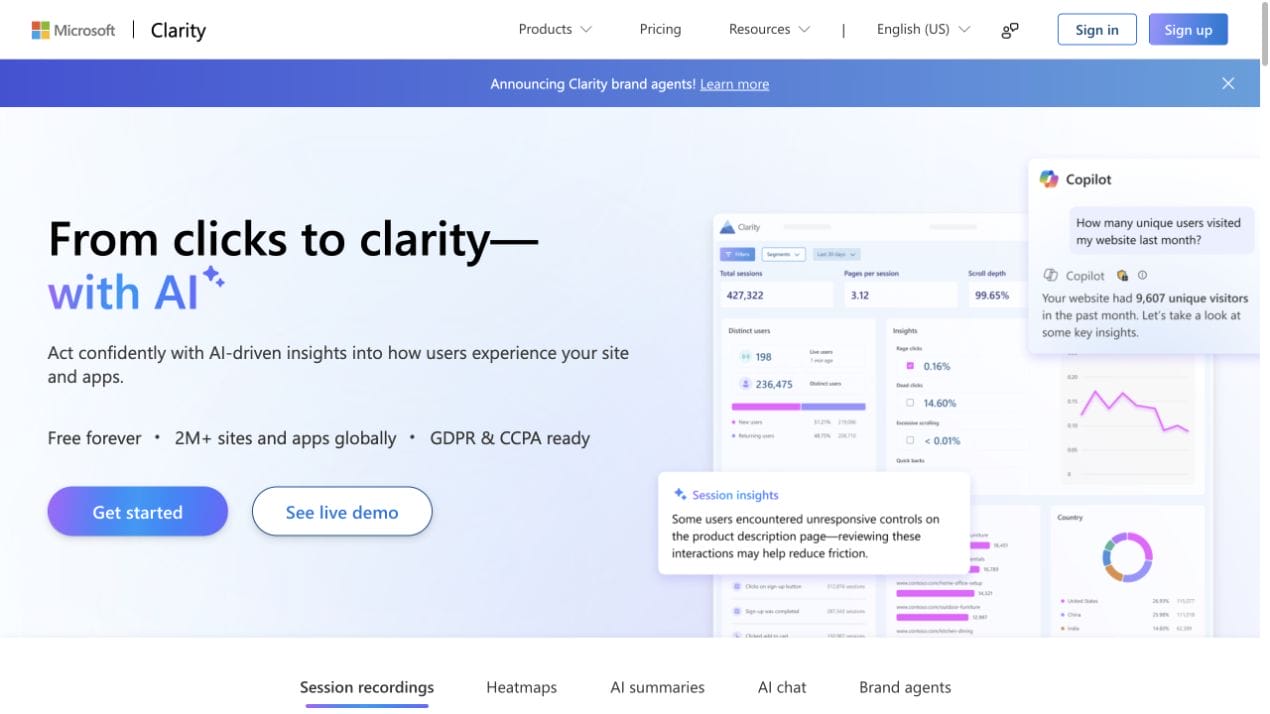
Task: Switch to the Heatmaps tab
Action: (x=521, y=687)
